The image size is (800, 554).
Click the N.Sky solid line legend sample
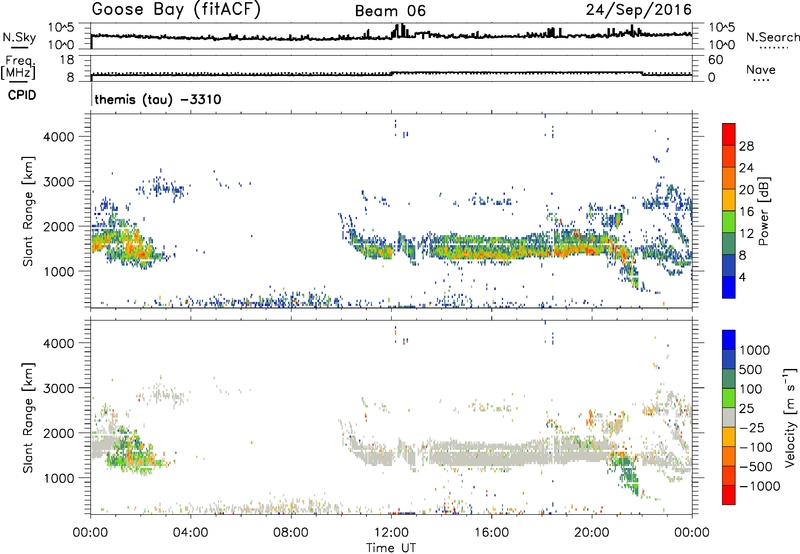(x=19, y=47)
